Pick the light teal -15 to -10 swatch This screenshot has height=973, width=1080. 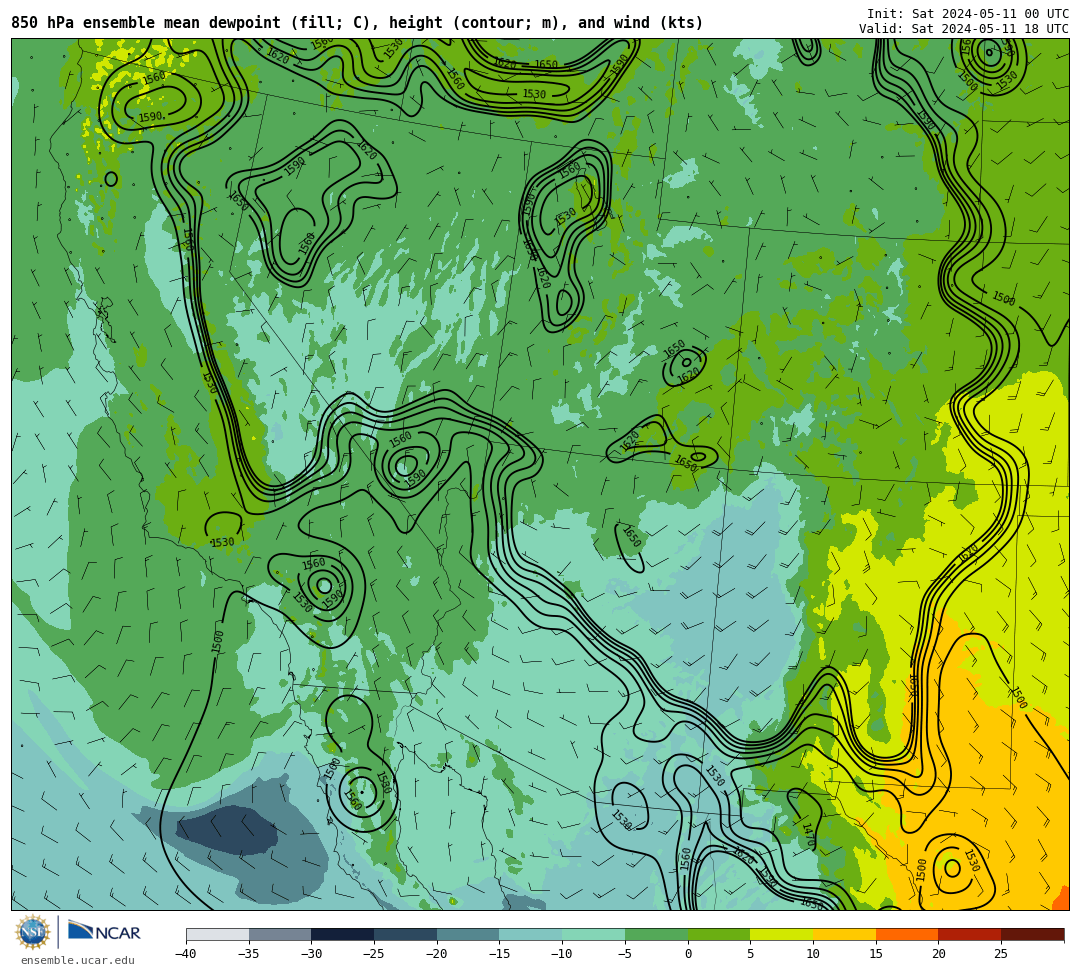531,934
